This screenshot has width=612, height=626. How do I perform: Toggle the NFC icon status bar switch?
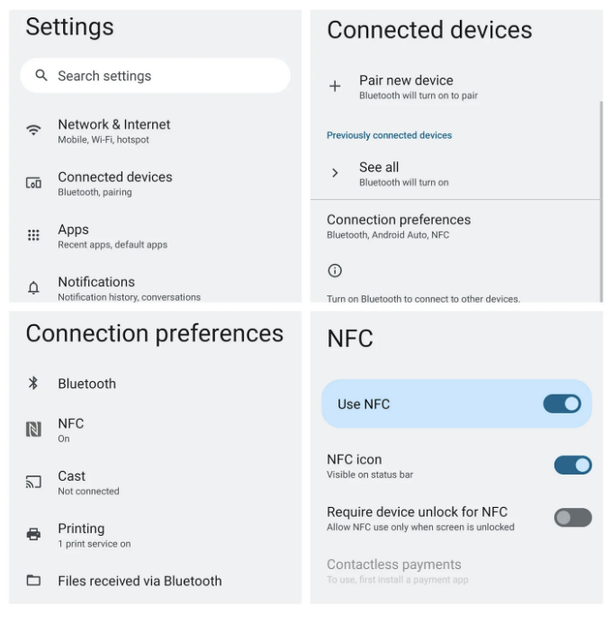point(572,465)
